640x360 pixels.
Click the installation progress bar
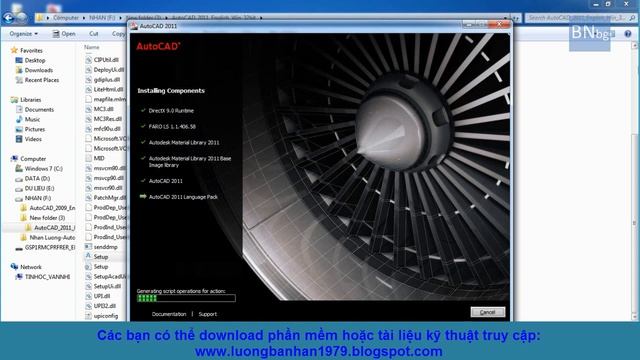(x=186, y=298)
